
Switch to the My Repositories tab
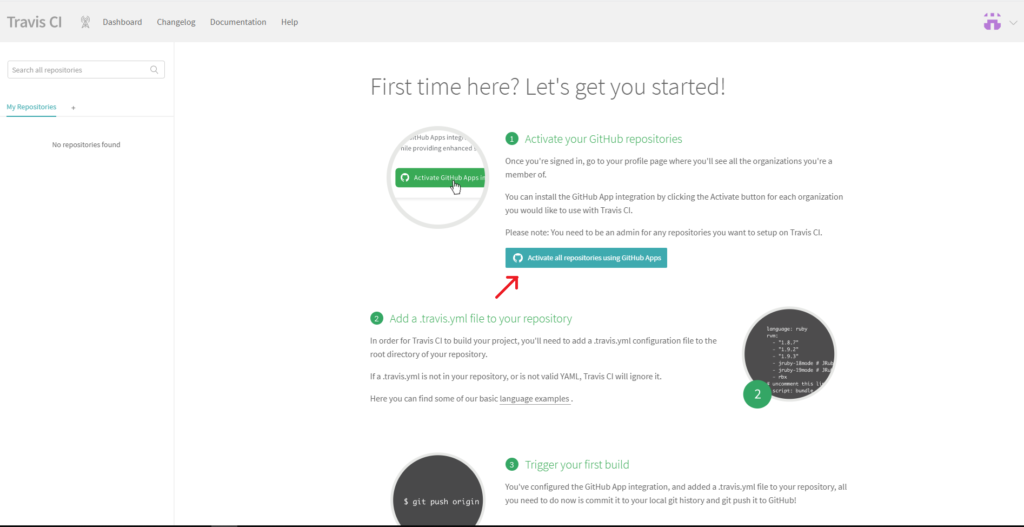[x=31, y=107]
